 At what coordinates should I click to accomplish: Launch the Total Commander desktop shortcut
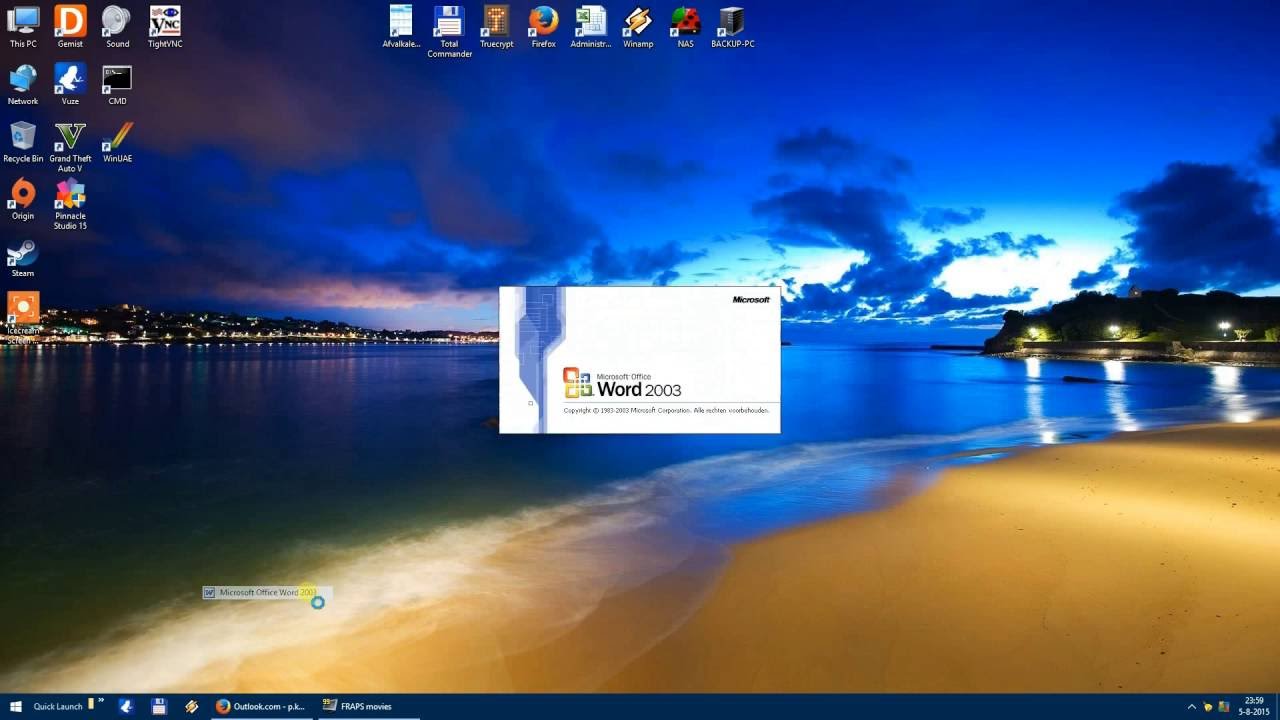449,32
